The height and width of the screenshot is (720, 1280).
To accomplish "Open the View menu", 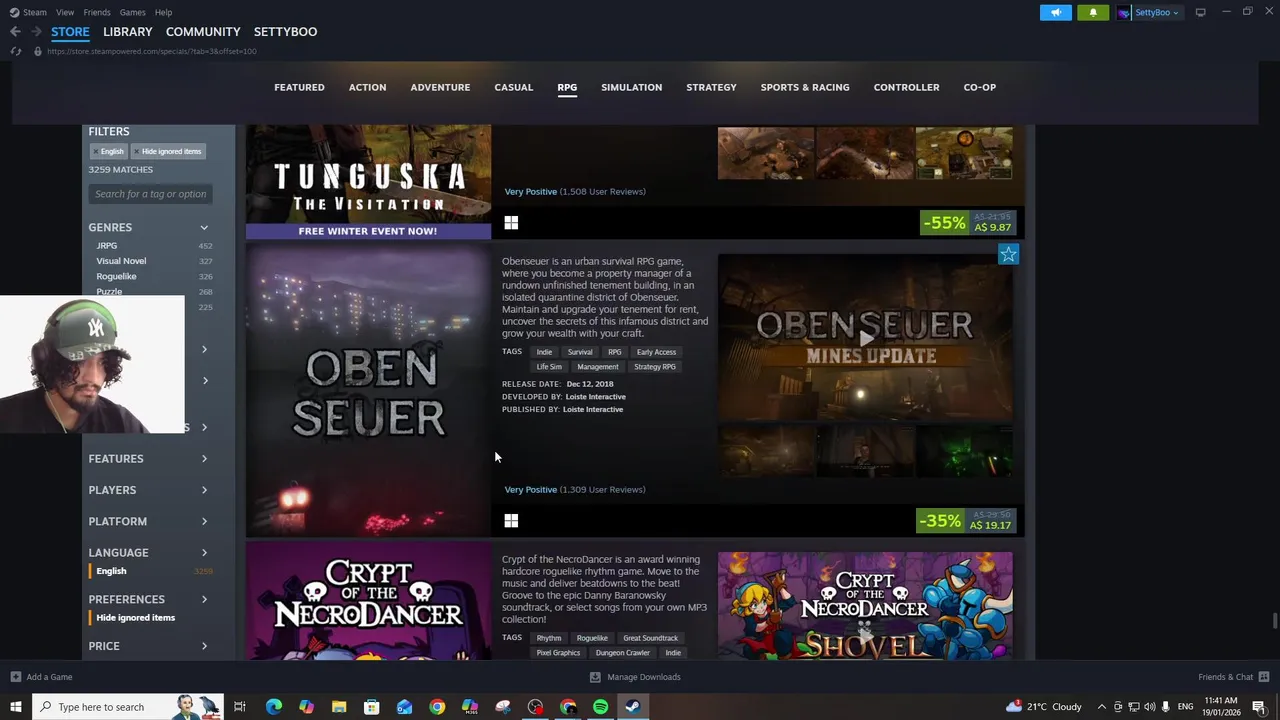I will (x=65, y=12).
